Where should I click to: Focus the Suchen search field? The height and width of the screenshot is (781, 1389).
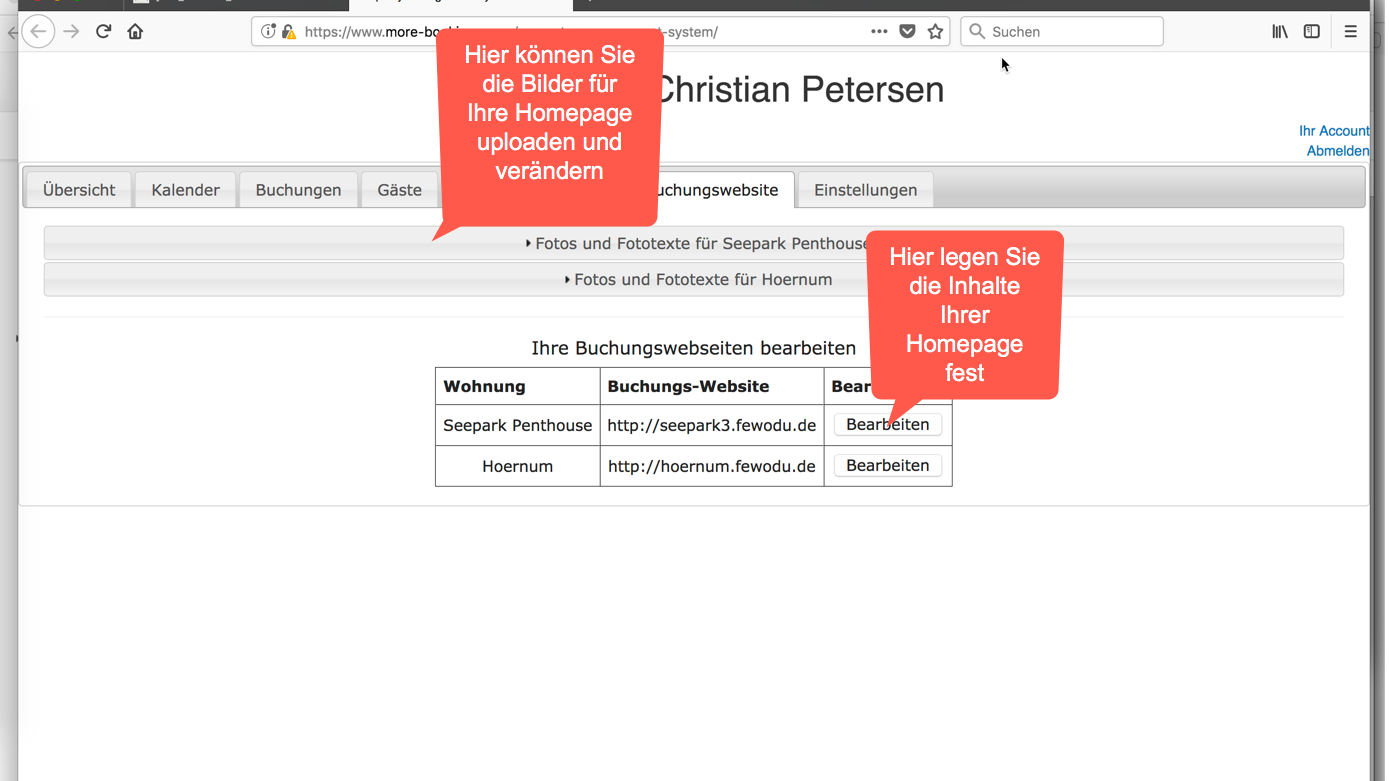click(x=1062, y=32)
